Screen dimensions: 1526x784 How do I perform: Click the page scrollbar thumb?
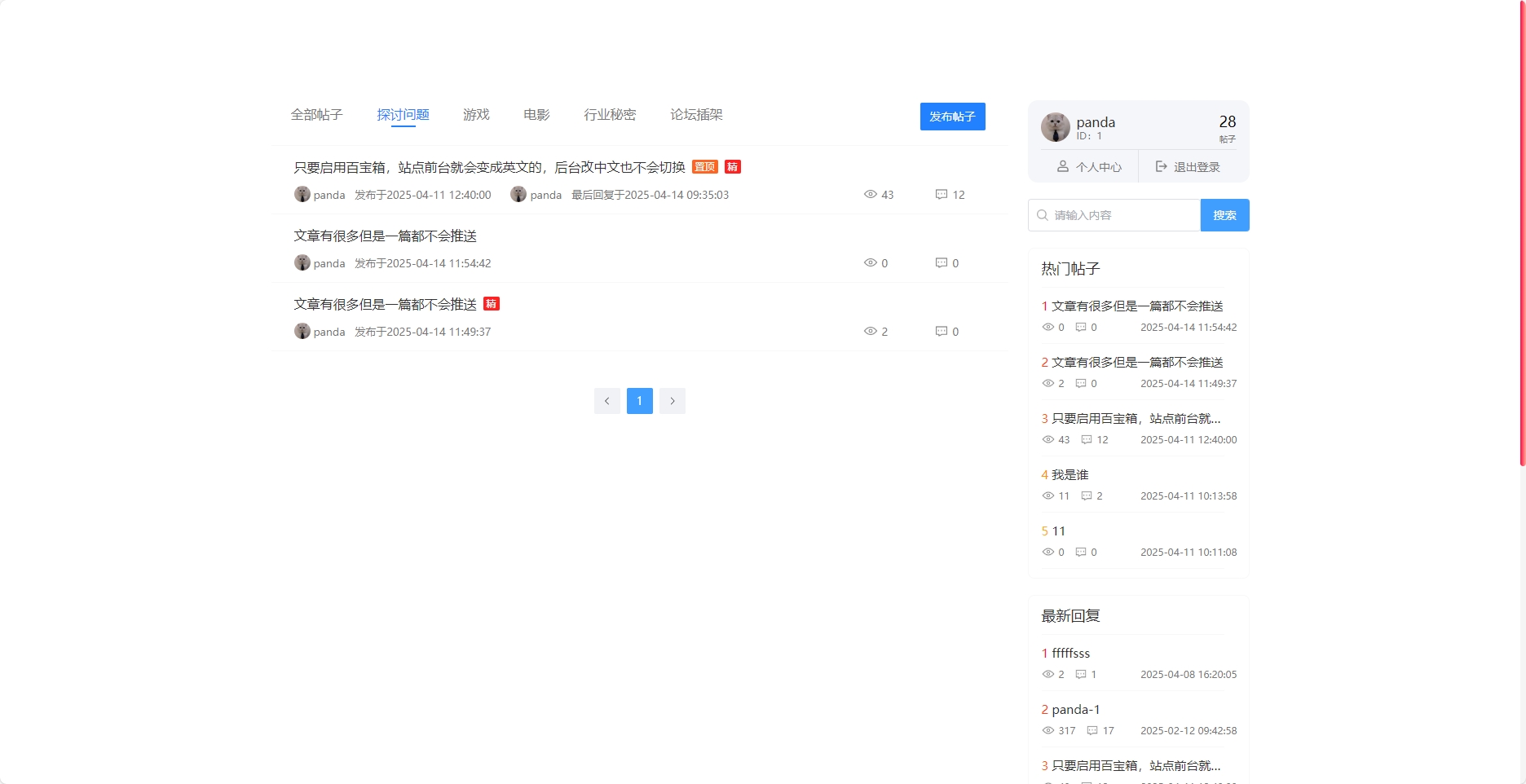pyautogui.click(x=1522, y=233)
